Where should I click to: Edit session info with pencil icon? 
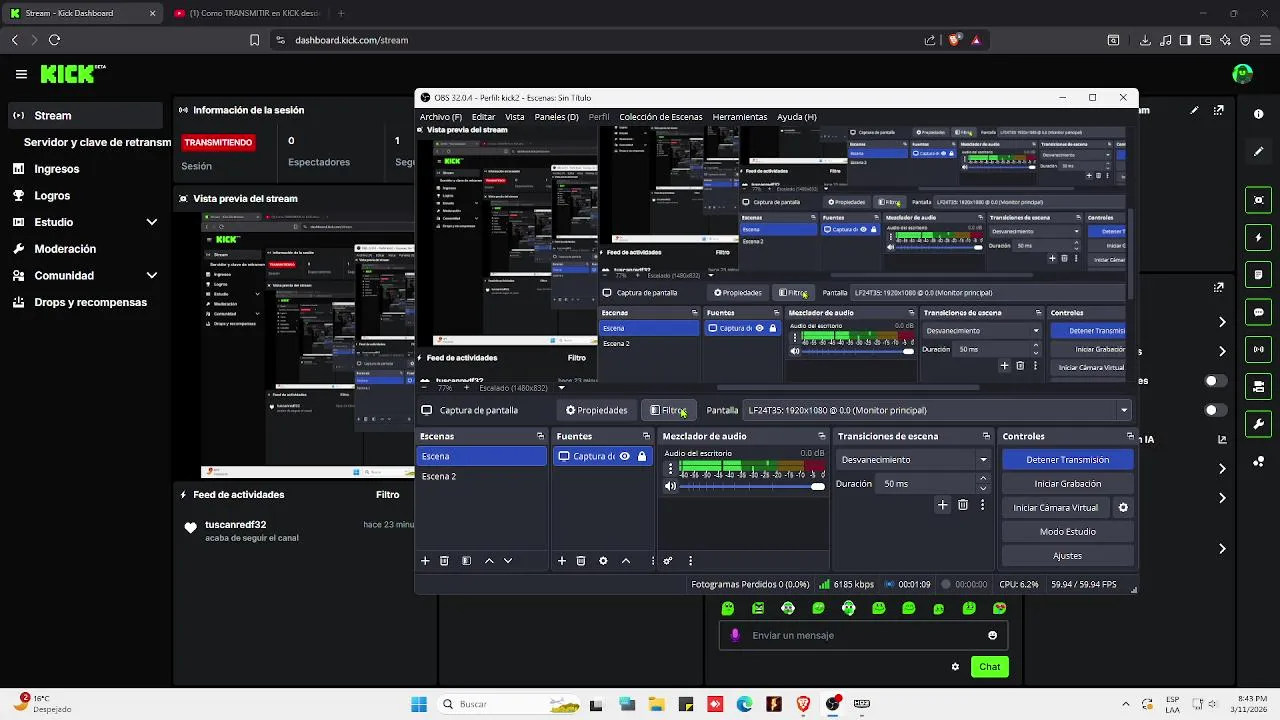tap(1194, 110)
